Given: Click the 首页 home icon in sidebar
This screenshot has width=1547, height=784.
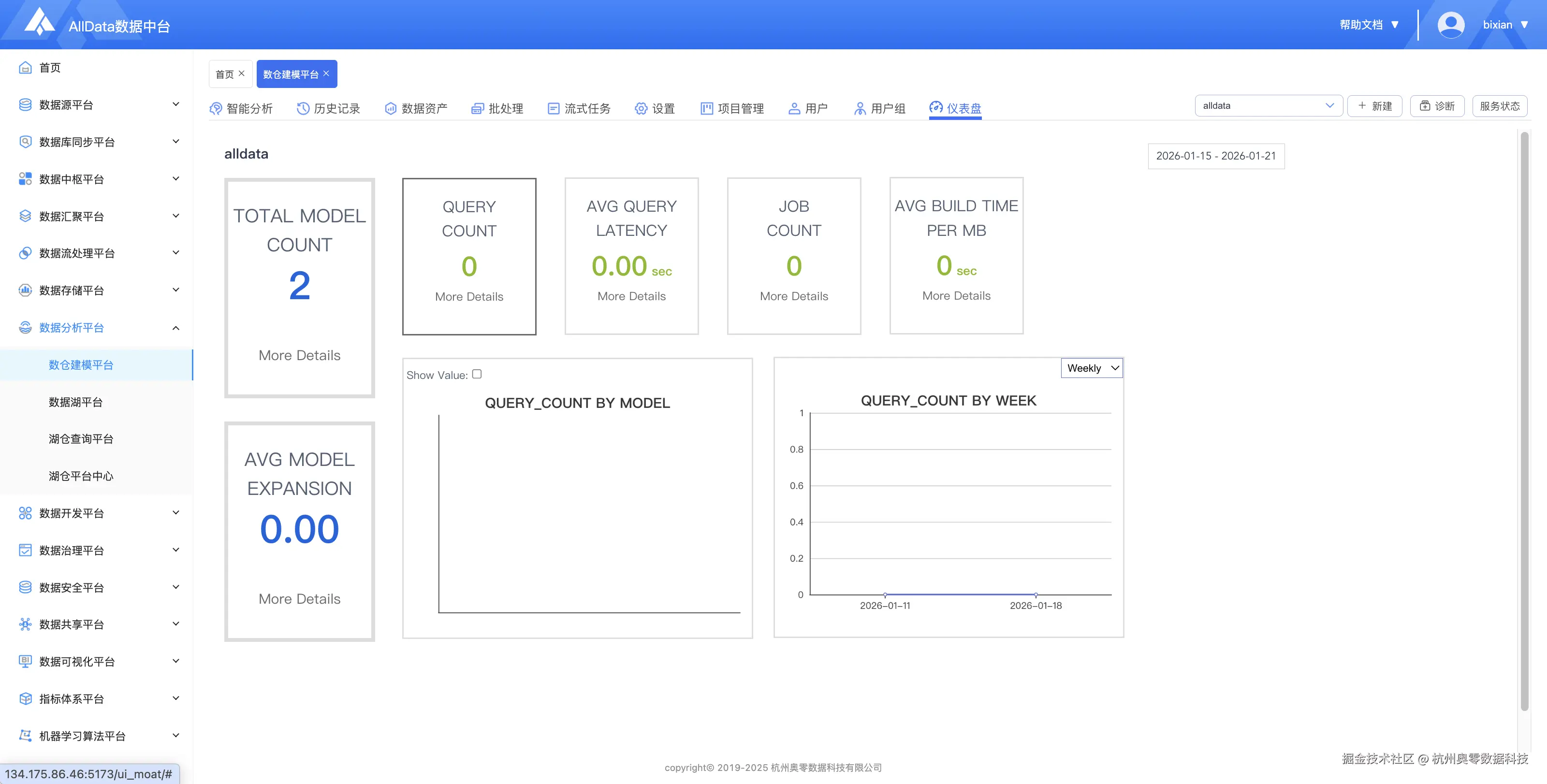Looking at the screenshot, I should click(x=25, y=68).
